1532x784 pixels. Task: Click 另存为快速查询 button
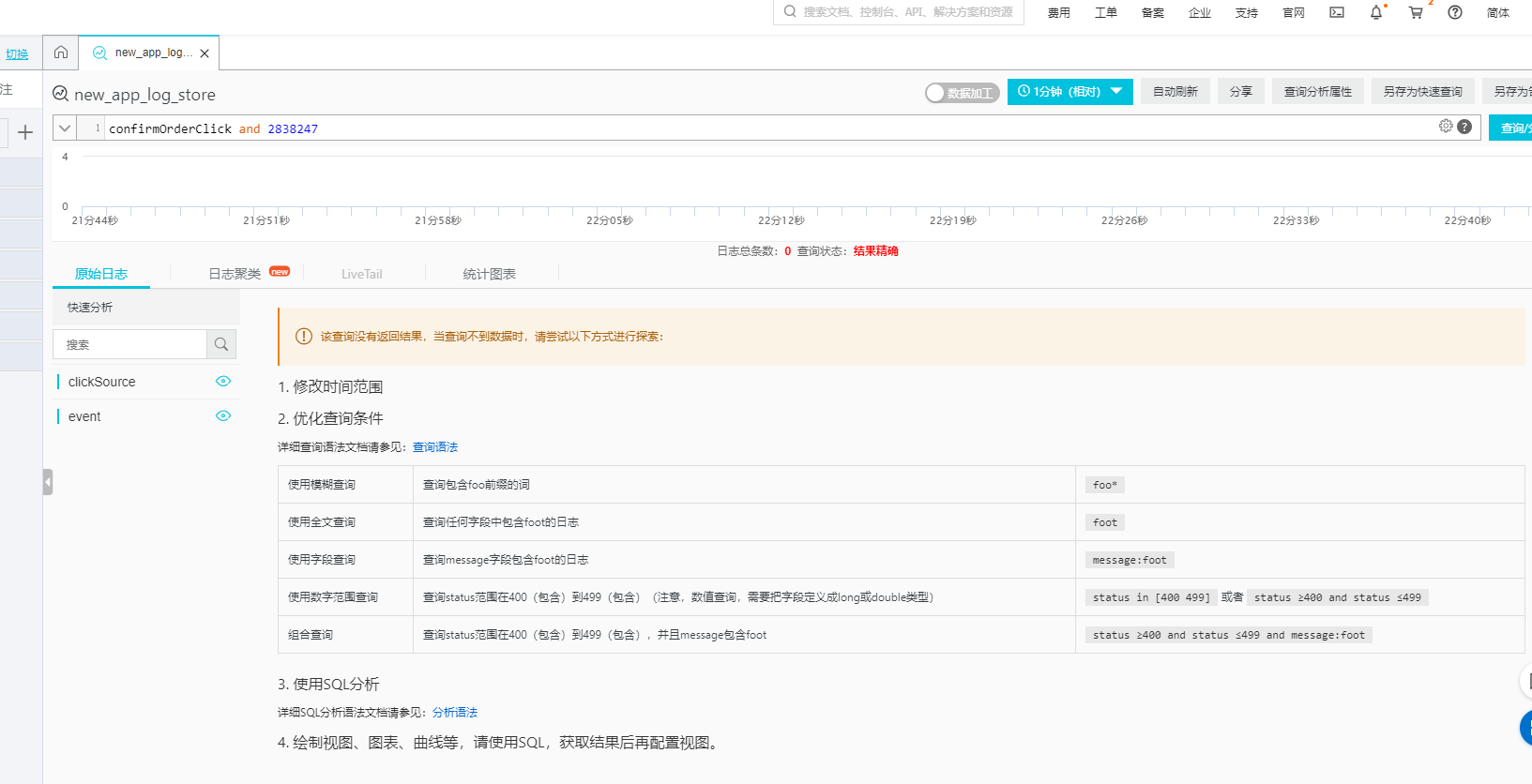tap(1423, 92)
